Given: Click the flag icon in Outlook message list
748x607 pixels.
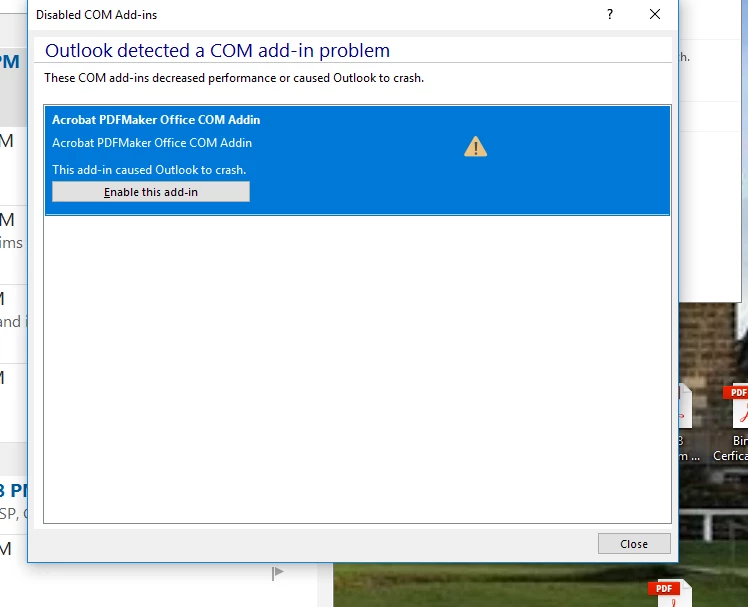Looking at the screenshot, I should [277, 573].
